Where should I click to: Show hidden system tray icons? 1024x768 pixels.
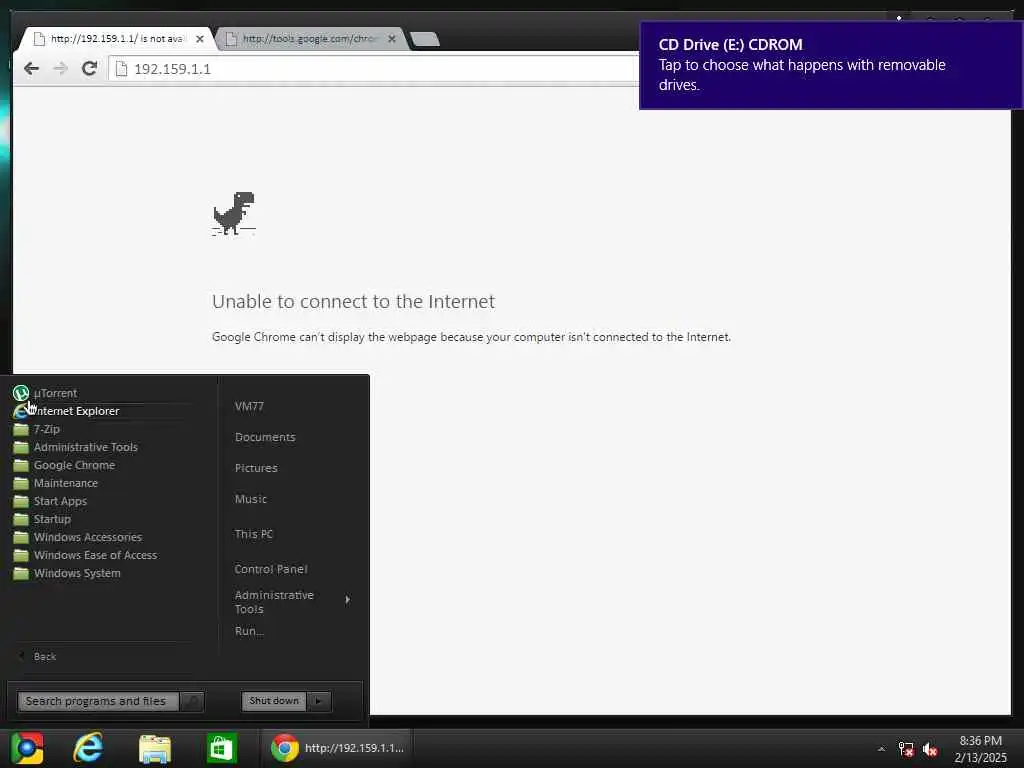[x=881, y=749]
